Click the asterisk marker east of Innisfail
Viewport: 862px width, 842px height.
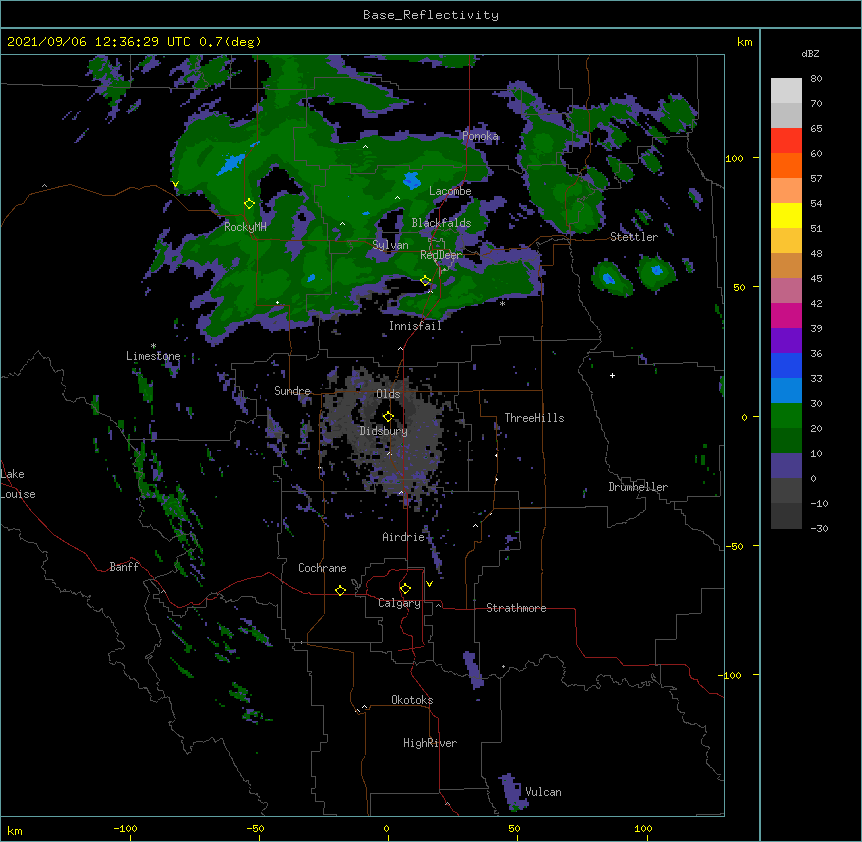pos(502,303)
